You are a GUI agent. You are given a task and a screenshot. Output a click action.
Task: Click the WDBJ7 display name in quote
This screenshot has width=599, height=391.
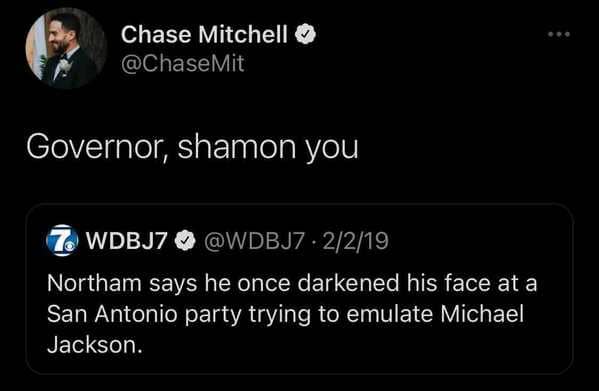pos(127,241)
